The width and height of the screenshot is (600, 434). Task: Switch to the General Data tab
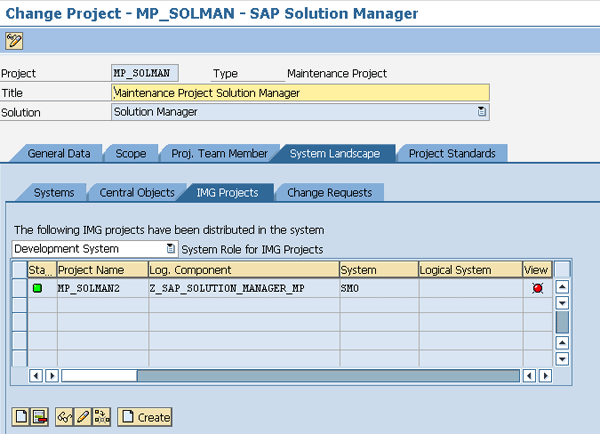(58, 153)
